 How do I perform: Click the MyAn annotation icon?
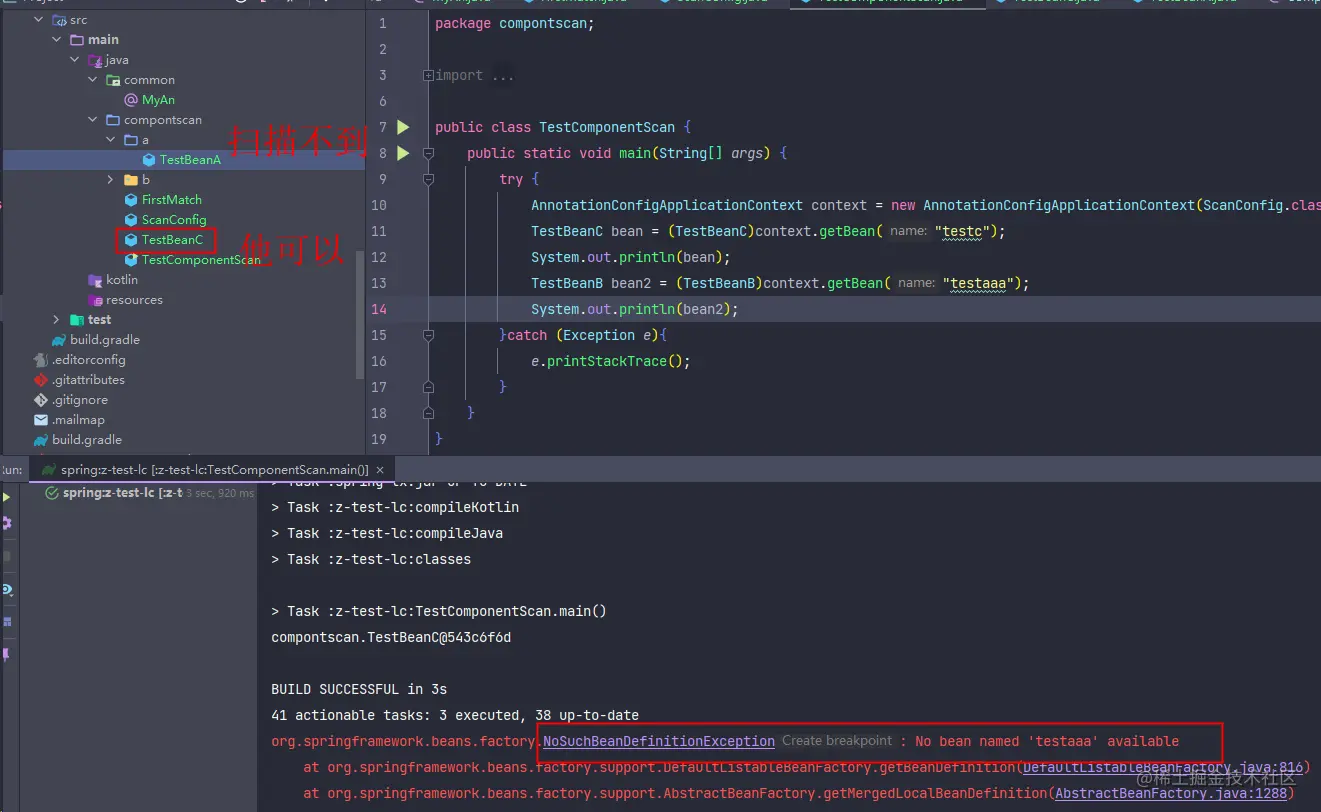131,100
